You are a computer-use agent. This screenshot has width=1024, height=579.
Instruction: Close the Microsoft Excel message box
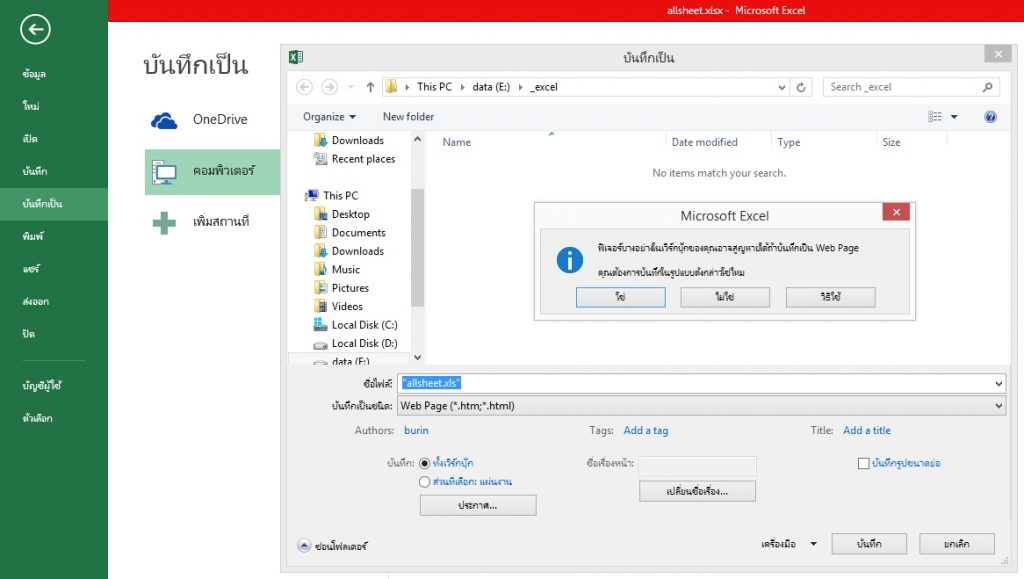coord(896,212)
